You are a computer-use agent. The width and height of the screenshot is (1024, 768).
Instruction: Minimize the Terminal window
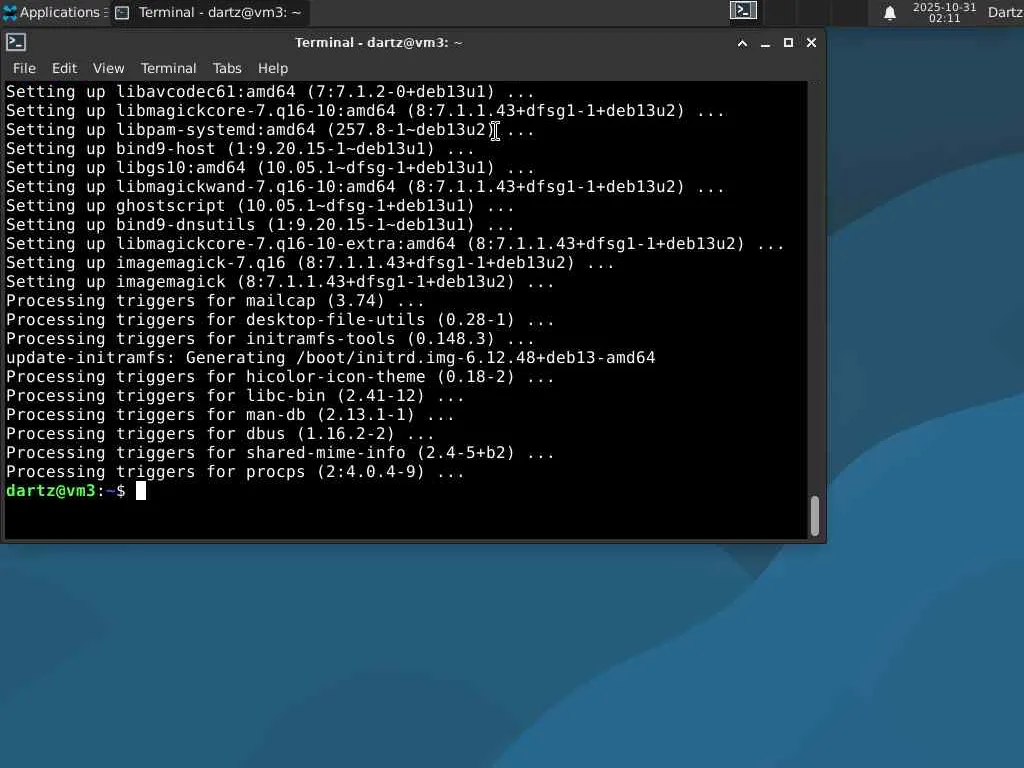click(x=765, y=43)
